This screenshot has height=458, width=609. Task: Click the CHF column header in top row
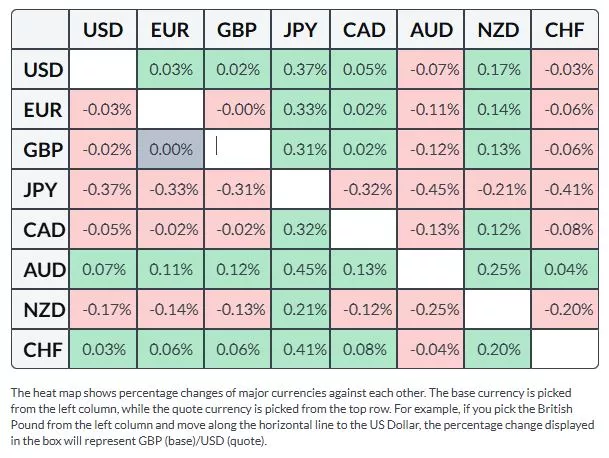[x=565, y=30]
